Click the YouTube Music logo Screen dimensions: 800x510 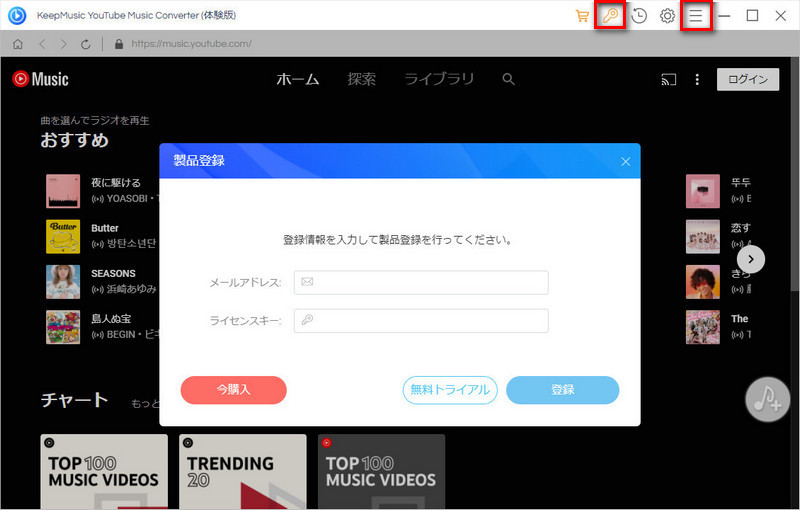click(40, 79)
